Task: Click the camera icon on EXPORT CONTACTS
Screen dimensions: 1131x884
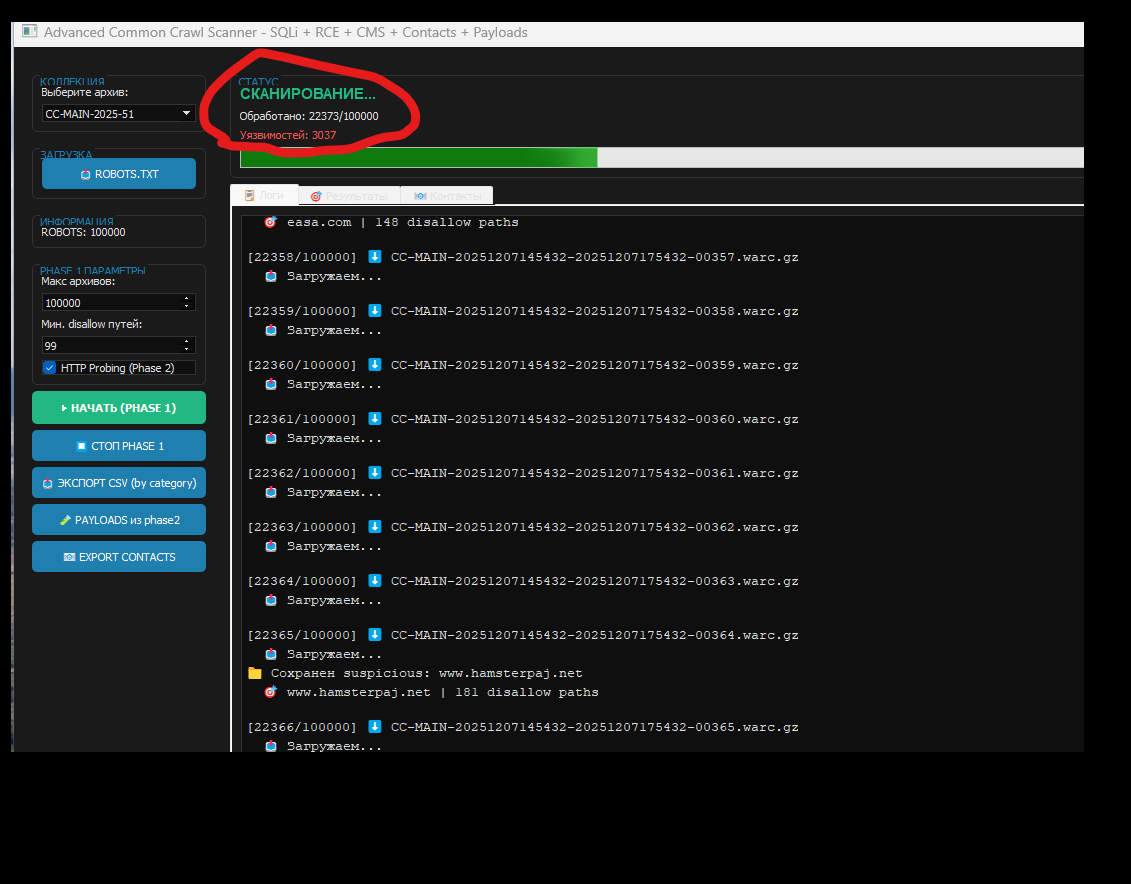Action: pyautogui.click(x=69, y=557)
